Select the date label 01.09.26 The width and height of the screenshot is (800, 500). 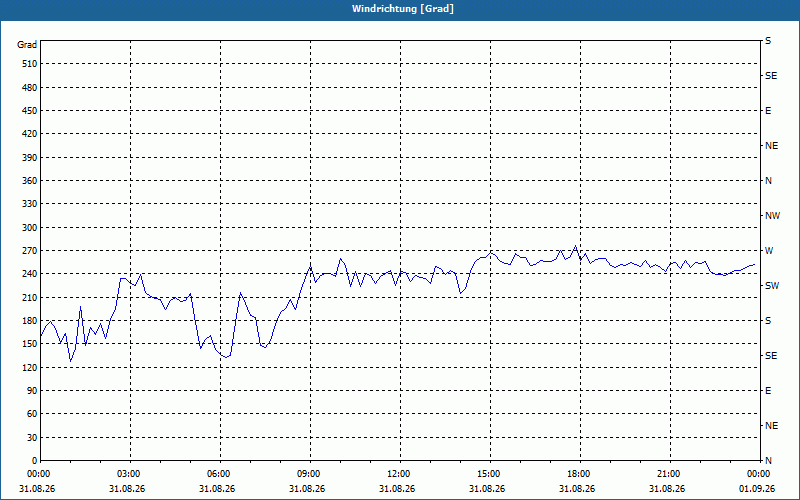[757, 489]
